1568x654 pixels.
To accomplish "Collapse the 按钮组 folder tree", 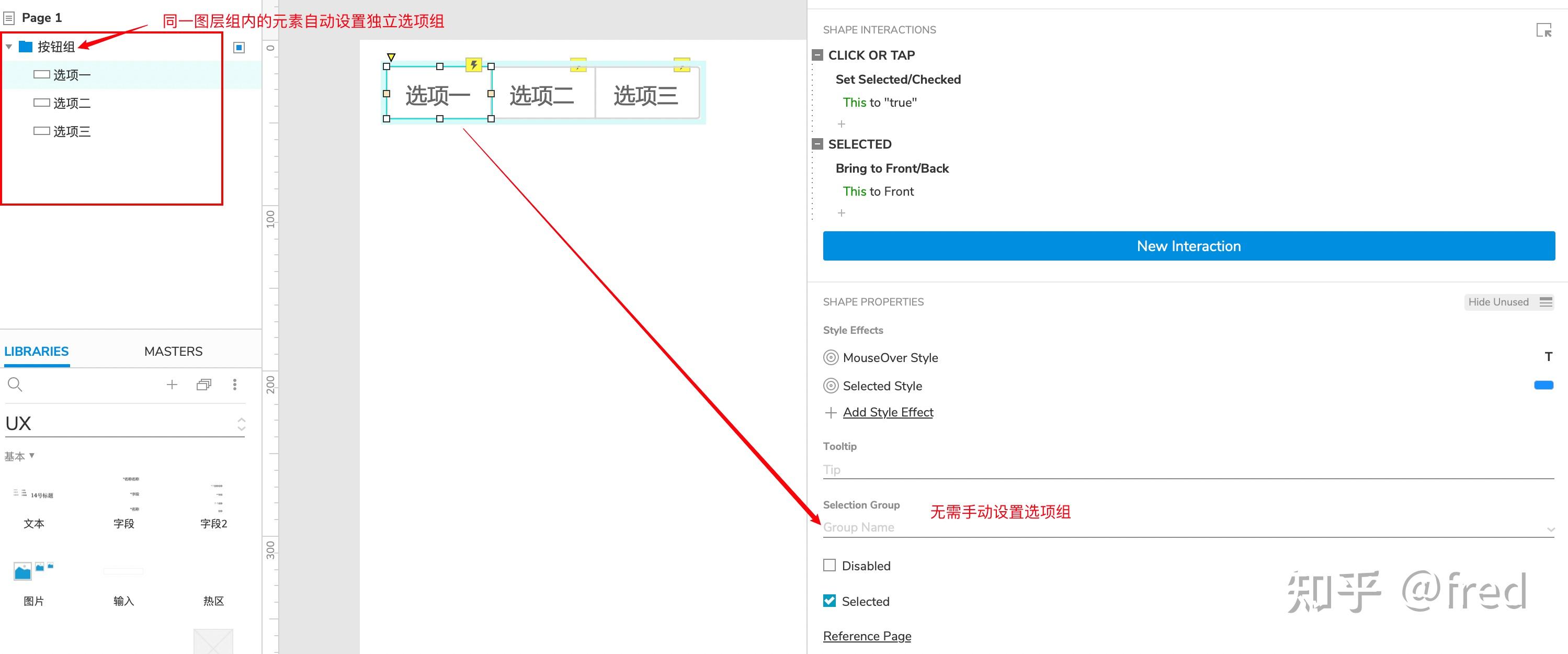I will 9,47.
